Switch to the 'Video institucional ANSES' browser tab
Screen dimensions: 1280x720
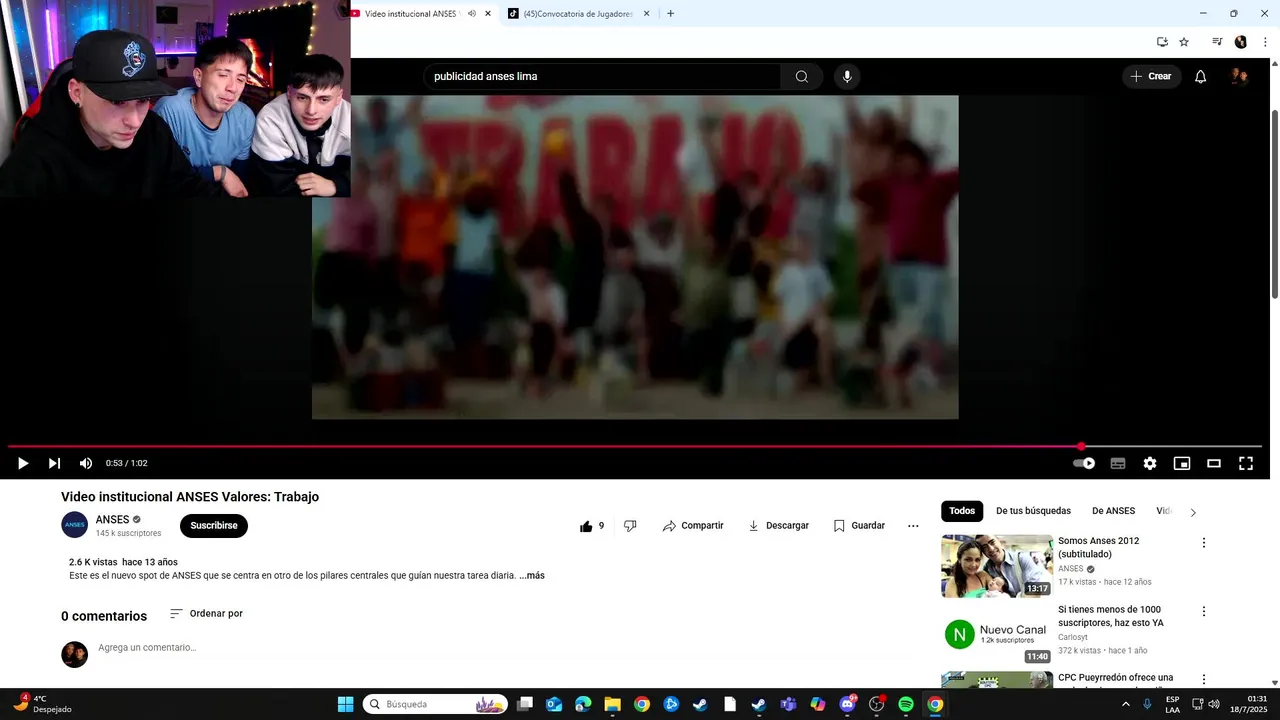[x=410, y=14]
